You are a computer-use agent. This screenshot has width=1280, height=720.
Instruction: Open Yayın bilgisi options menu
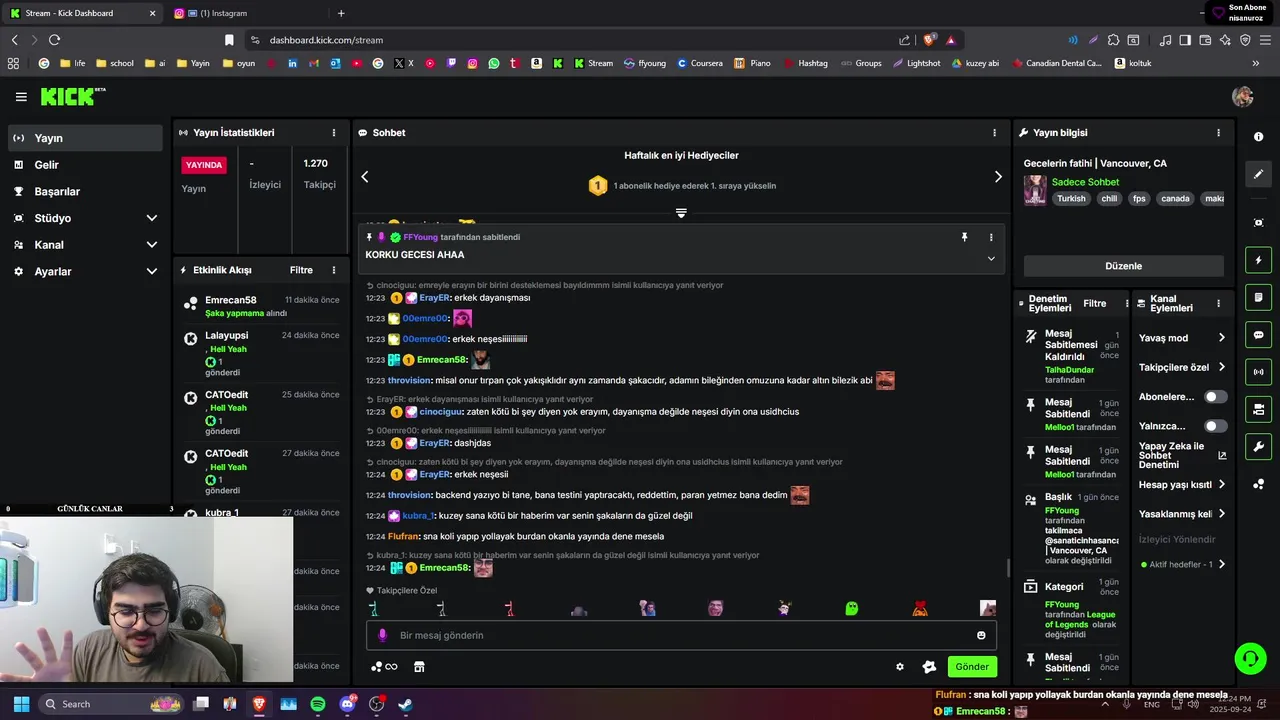tap(1218, 133)
